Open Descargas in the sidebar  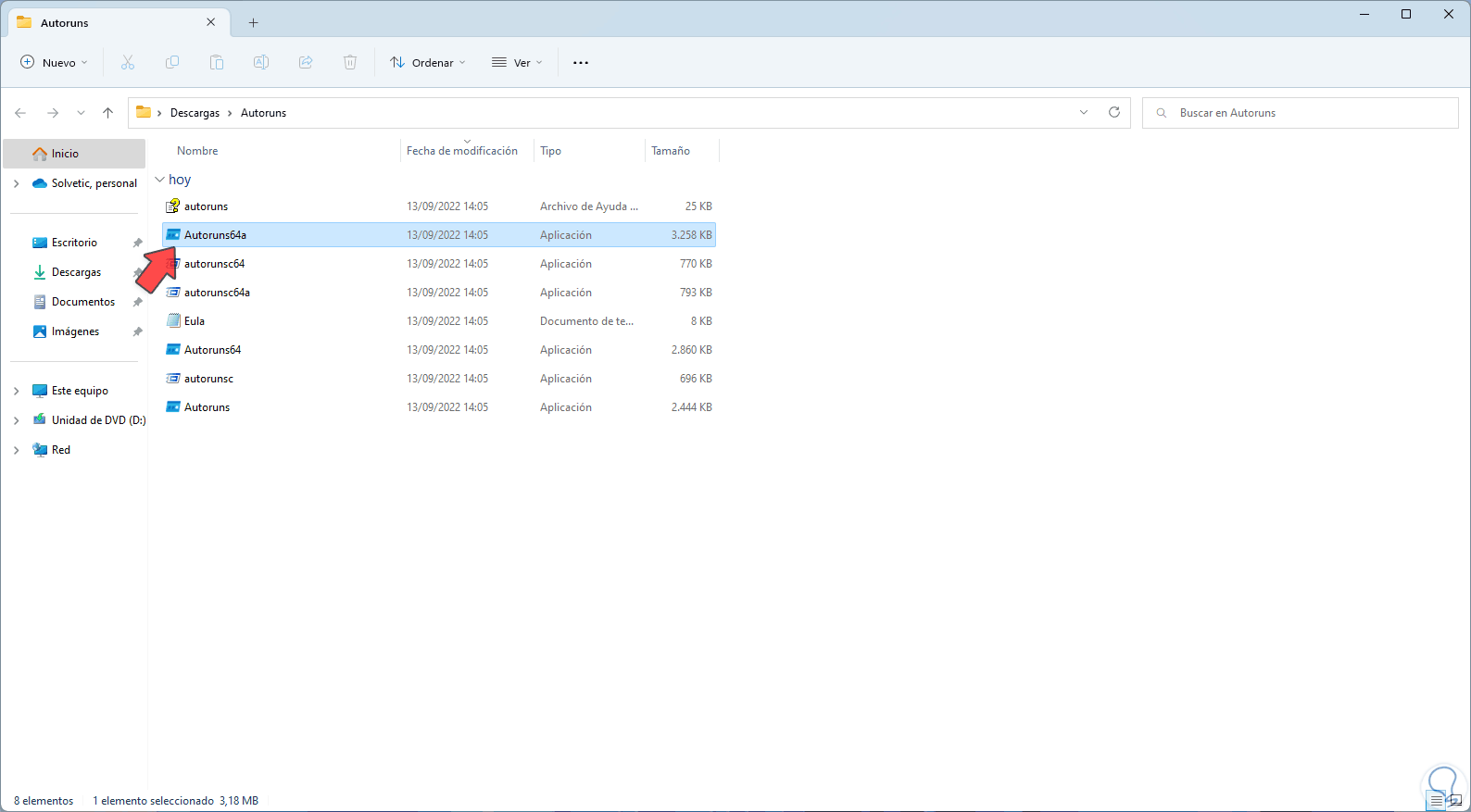click(74, 272)
